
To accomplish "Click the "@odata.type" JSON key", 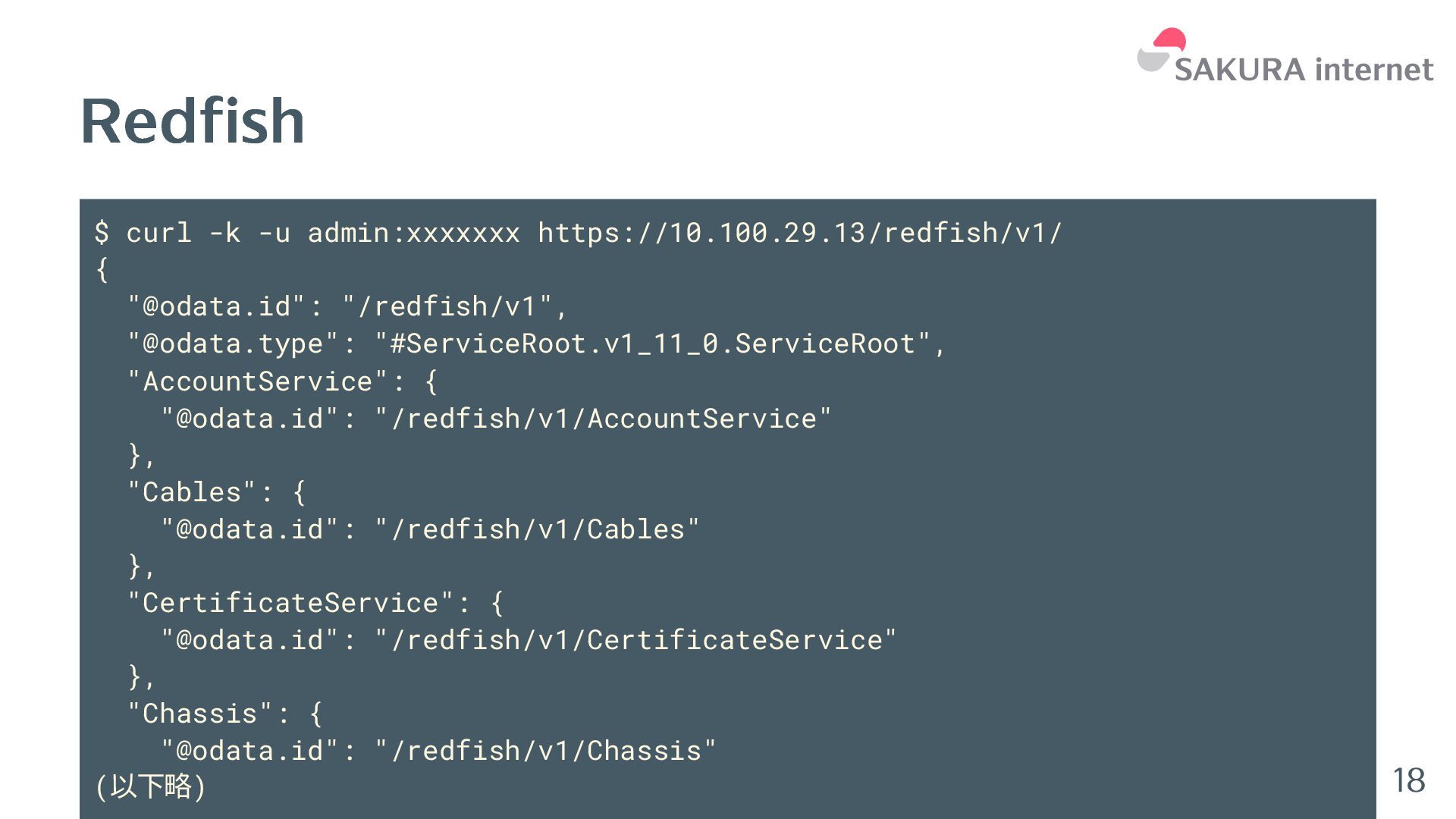I will click(234, 344).
